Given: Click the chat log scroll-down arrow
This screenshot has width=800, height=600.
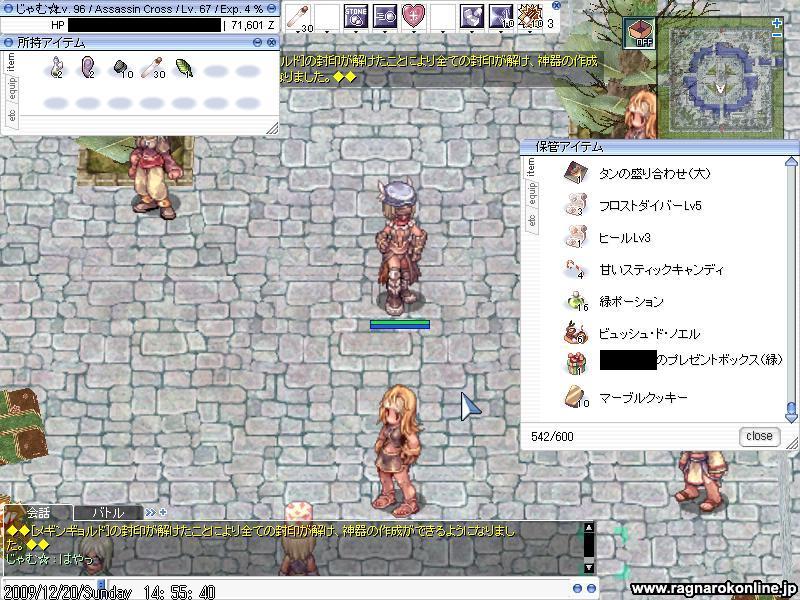Looking at the screenshot, I should click(589, 567).
